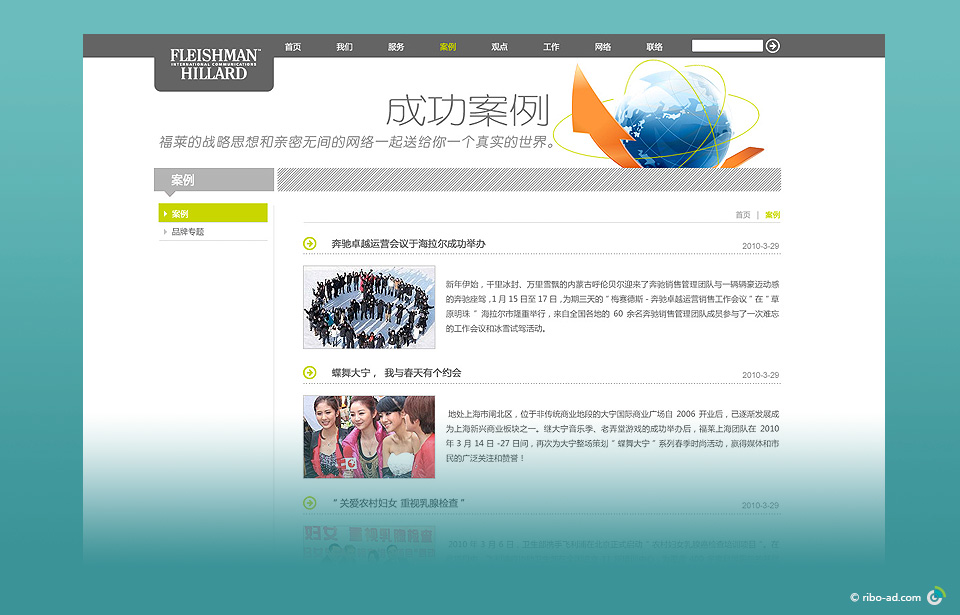Open the 首页 menu item
Viewport: 960px width, 615px height.
point(293,47)
